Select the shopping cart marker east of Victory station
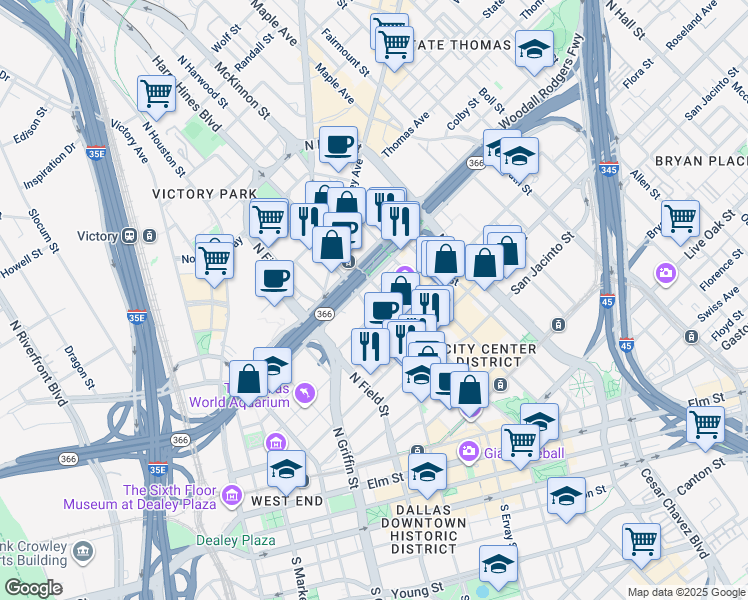This screenshot has height=600, width=748. click(214, 257)
